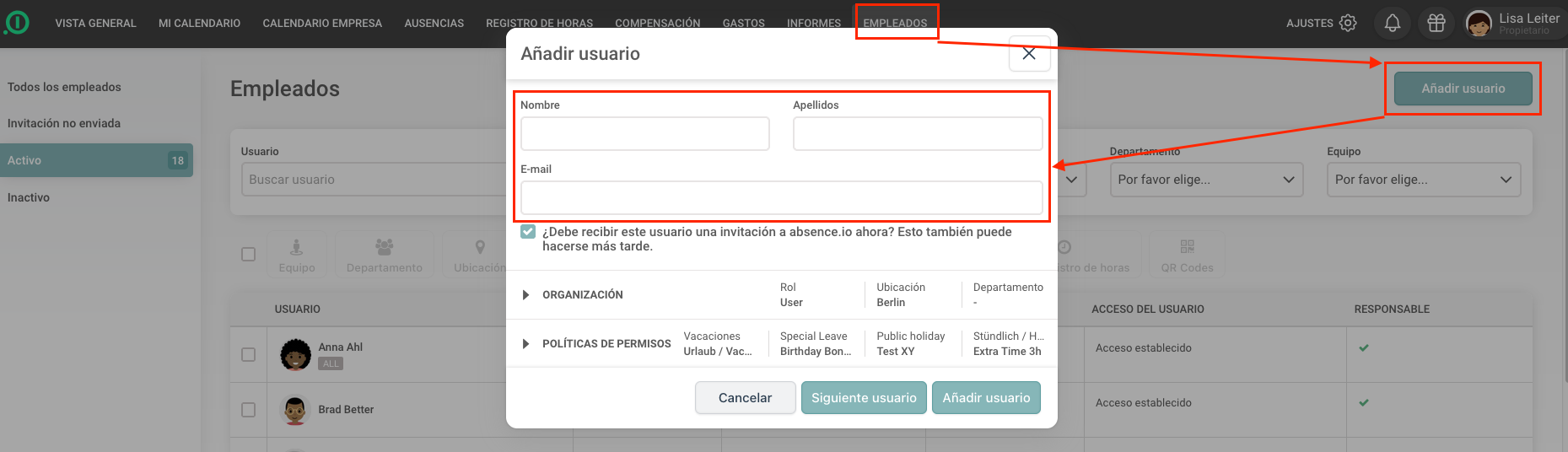This screenshot has width=1568, height=452.
Task: Click Anna Ahl's avatar
Action: (295, 355)
